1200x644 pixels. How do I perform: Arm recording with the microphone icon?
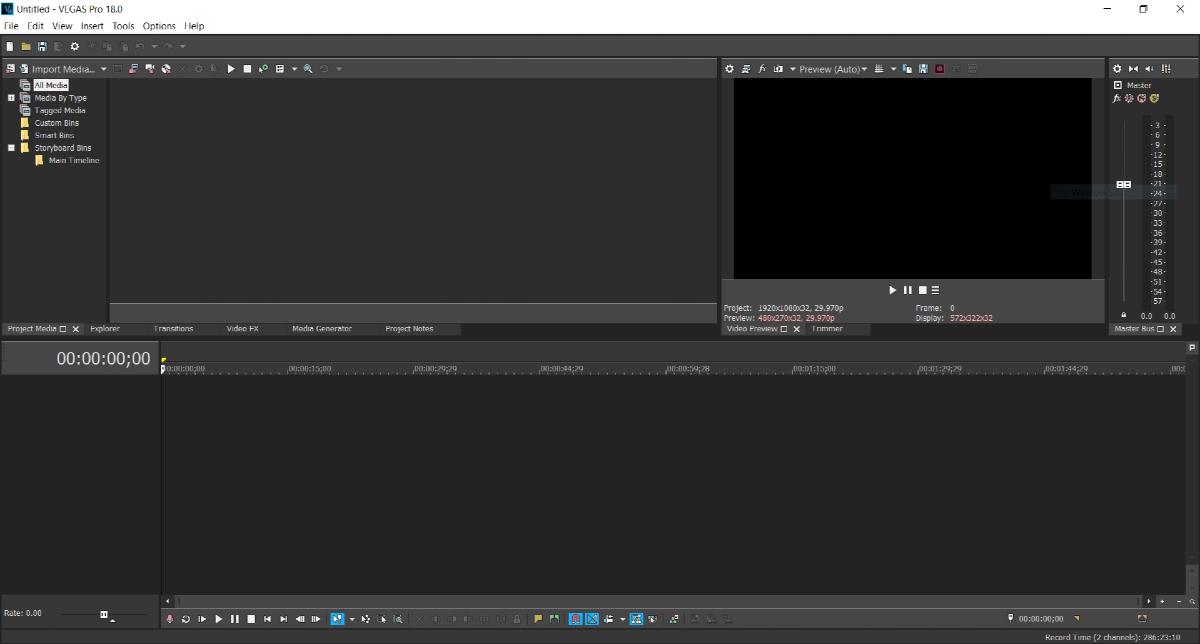tap(169, 619)
